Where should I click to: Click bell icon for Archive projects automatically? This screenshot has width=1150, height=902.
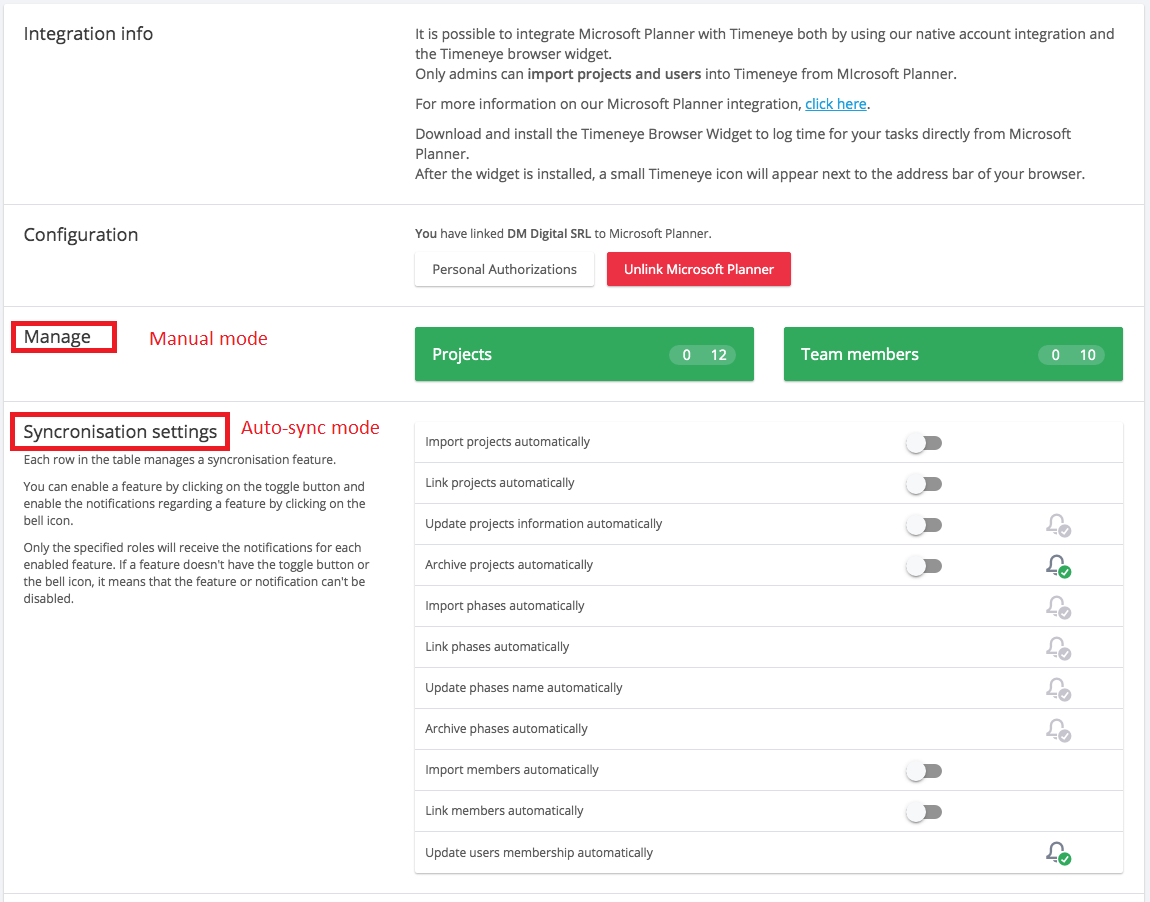[x=1058, y=565]
